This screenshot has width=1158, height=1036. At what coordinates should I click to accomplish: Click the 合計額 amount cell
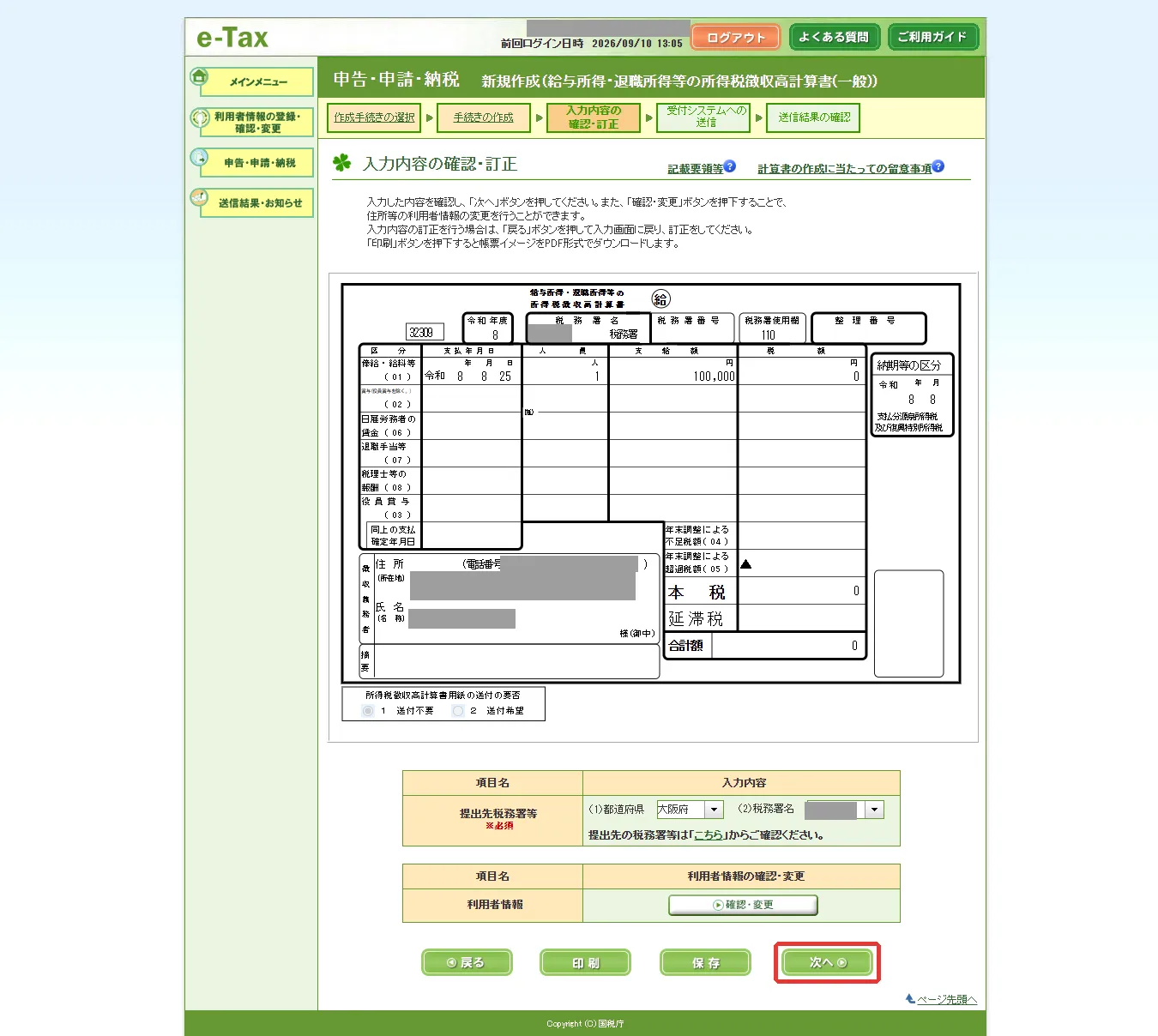tap(788, 646)
